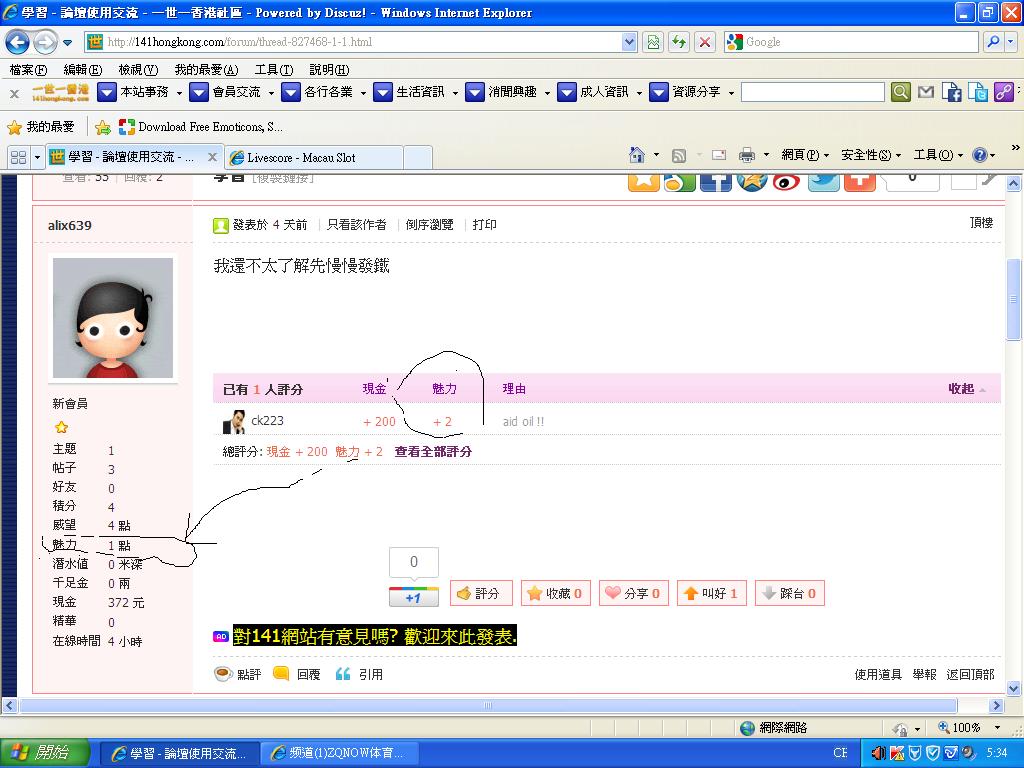Click the mail envelope icon in toolbar
This screenshot has height=768, width=1024.
coord(926,92)
